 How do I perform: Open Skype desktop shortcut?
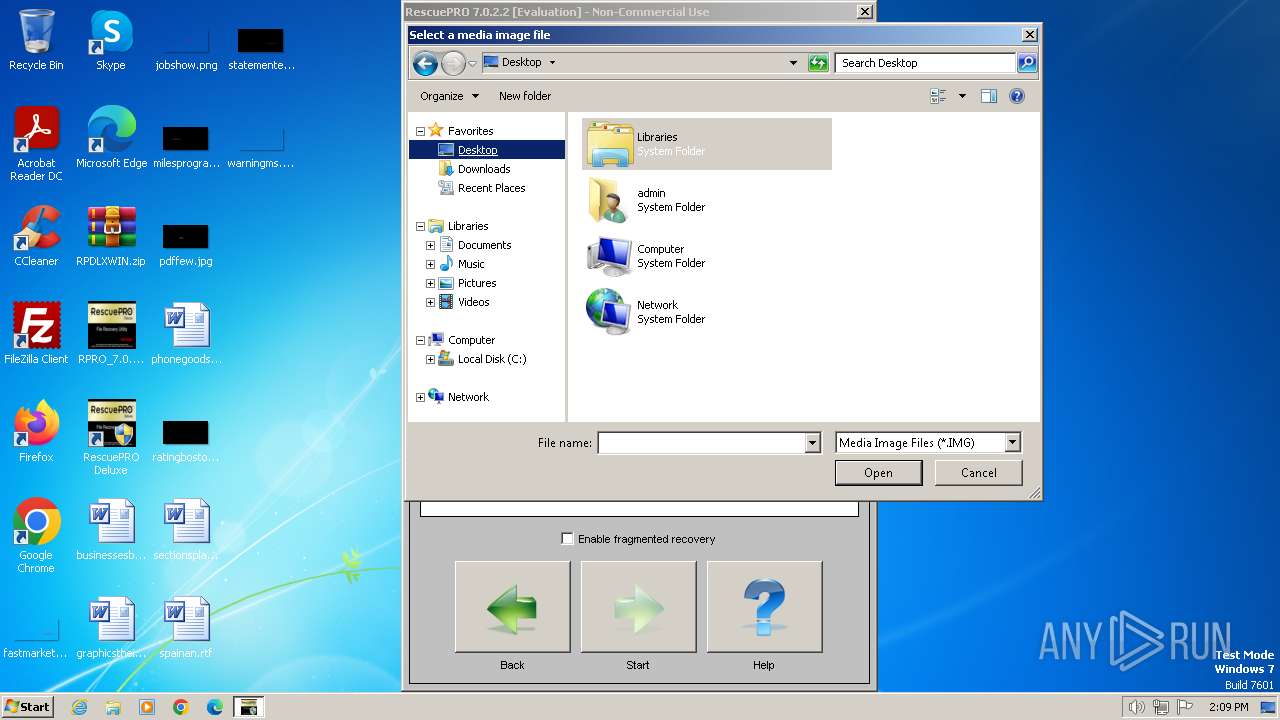click(x=111, y=40)
